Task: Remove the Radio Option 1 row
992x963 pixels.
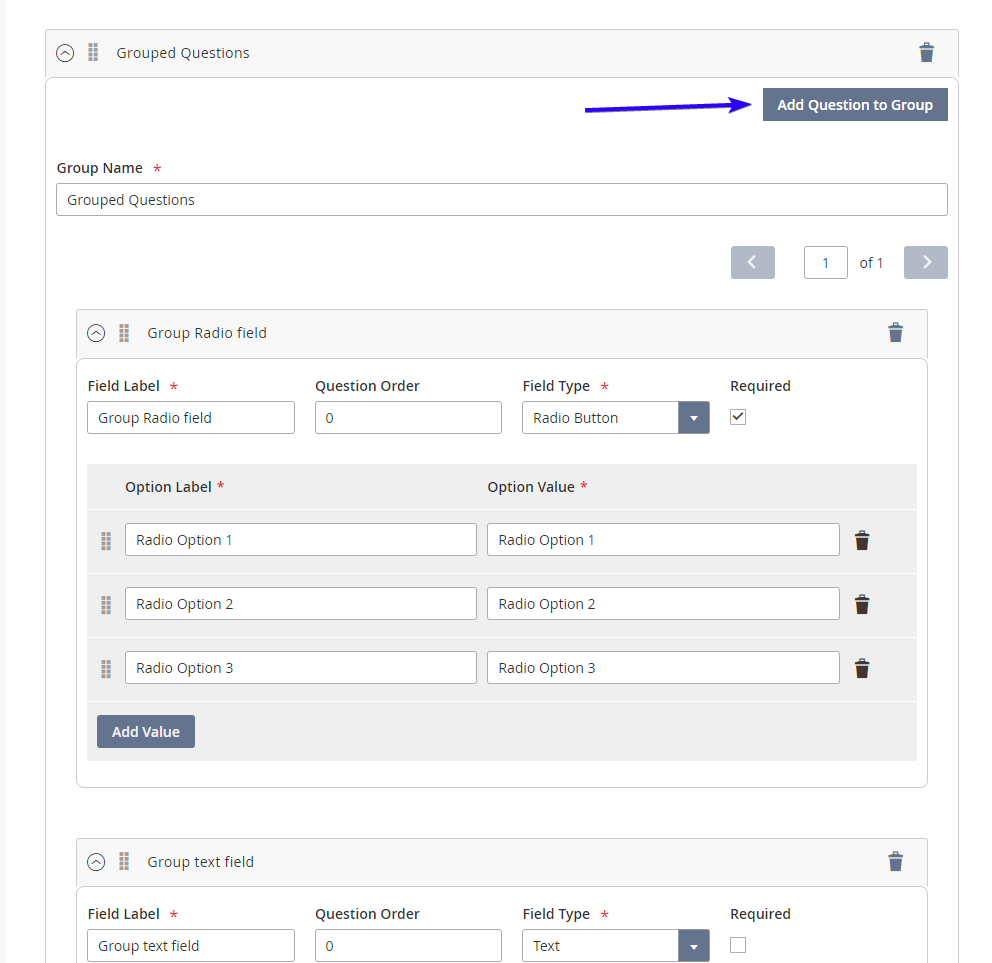Action: [x=861, y=540]
